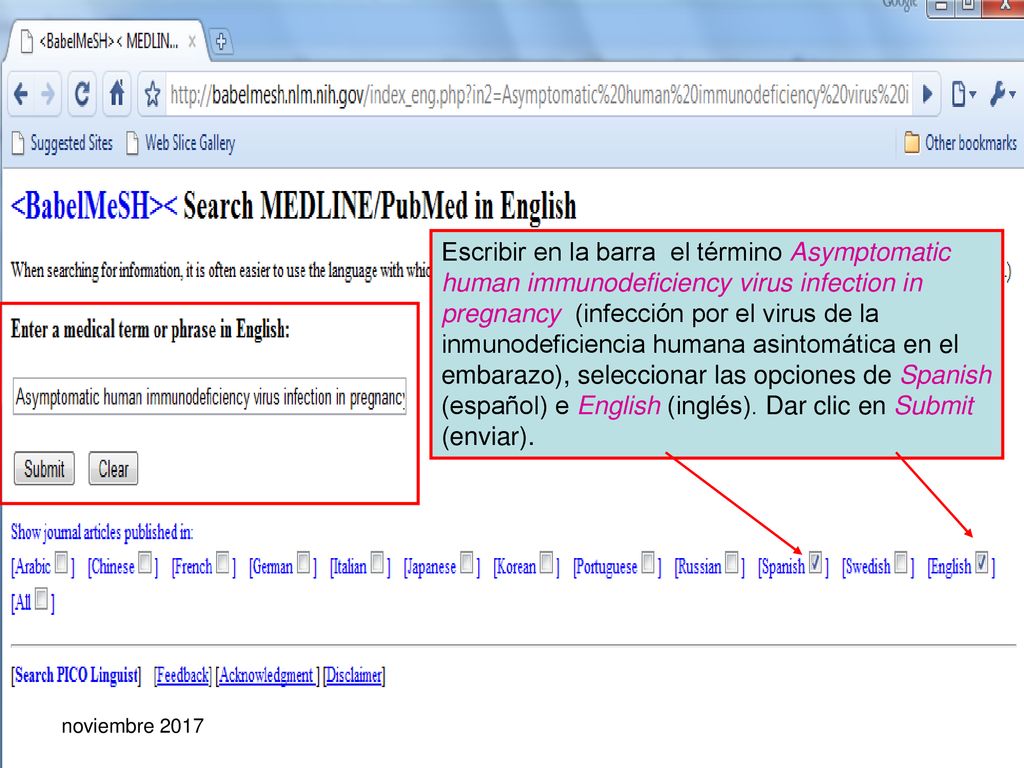Check the Portuguese language checkbox
The height and width of the screenshot is (768, 1024).
(x=648, y=562)
